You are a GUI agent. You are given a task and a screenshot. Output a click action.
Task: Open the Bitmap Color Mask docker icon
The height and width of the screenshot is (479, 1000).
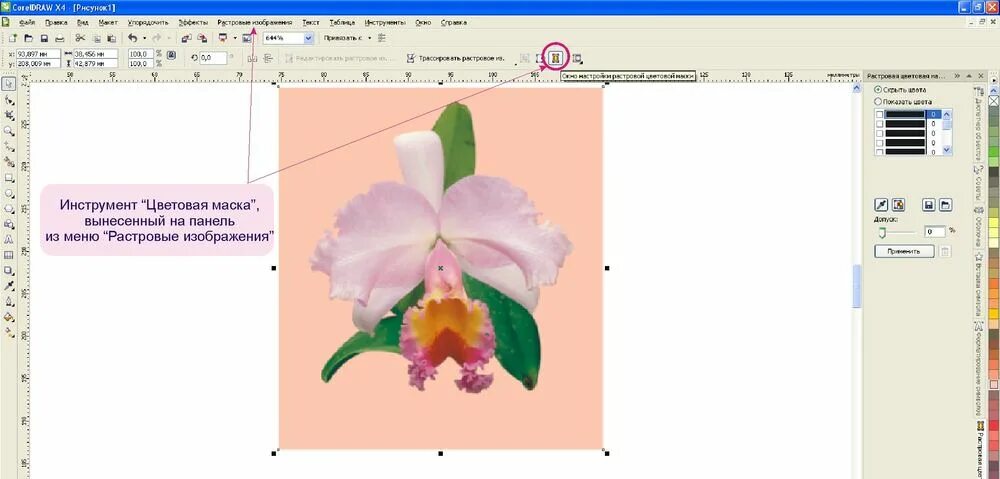(556, 58)
